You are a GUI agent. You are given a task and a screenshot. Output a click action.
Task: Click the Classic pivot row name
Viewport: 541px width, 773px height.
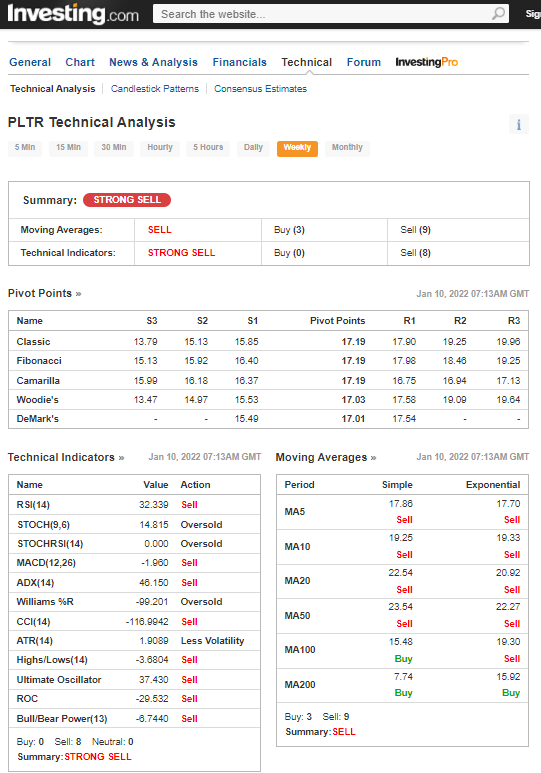[x=34, y=342]
